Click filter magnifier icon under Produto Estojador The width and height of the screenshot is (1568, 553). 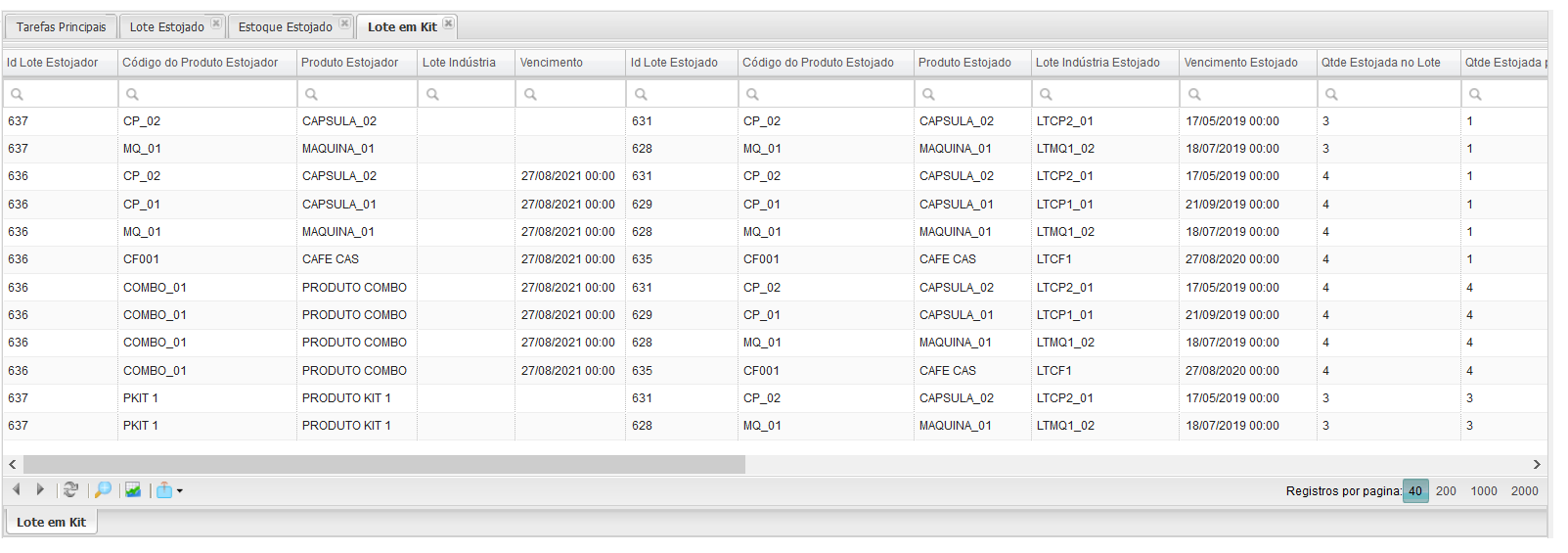(311, 94)
